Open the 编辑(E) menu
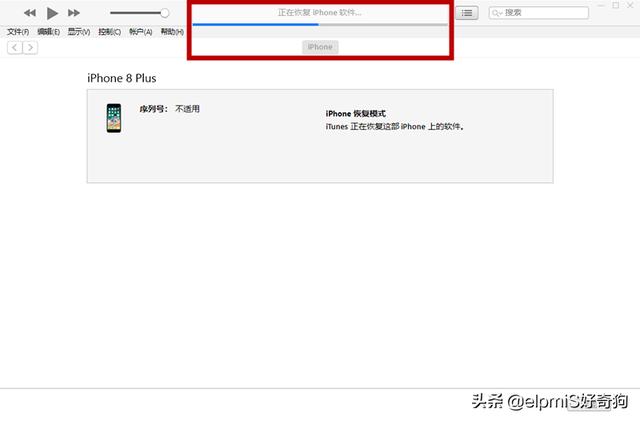This screenshot has height=421, width=640. click(x=49, y=32)
